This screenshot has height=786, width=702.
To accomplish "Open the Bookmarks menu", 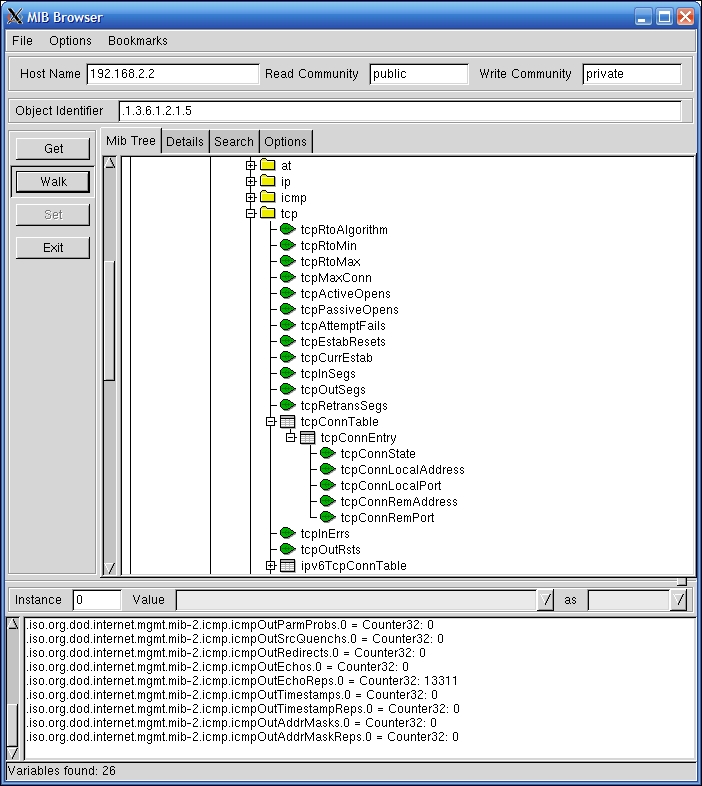I will (x=138, y=41).
